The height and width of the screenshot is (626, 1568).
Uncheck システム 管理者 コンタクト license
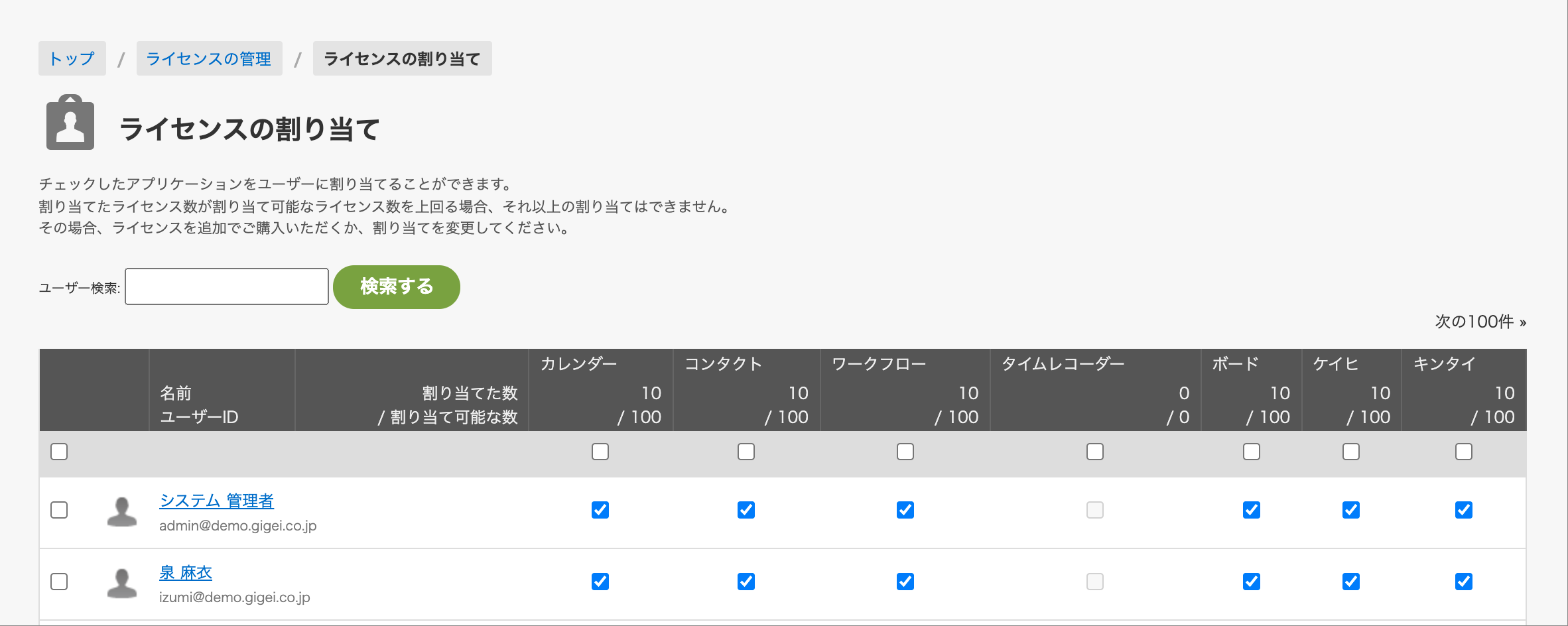(x=746, y=510)
